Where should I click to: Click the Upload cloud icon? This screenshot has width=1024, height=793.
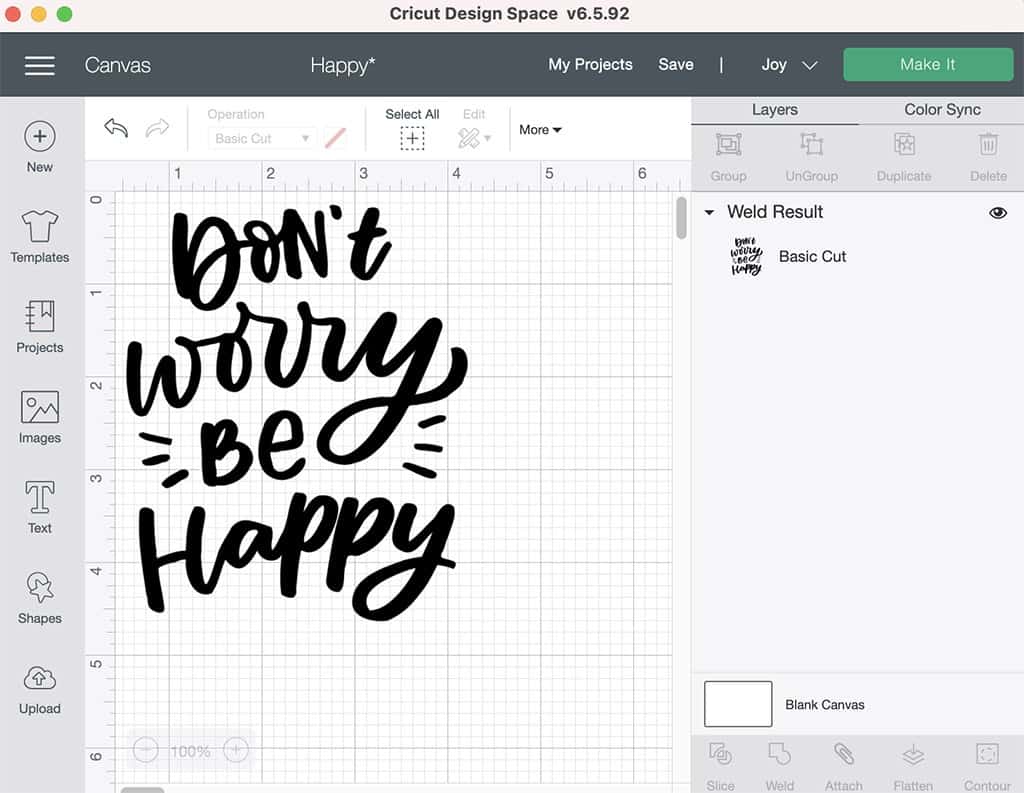pyautogui.click(x=40, y=679)
